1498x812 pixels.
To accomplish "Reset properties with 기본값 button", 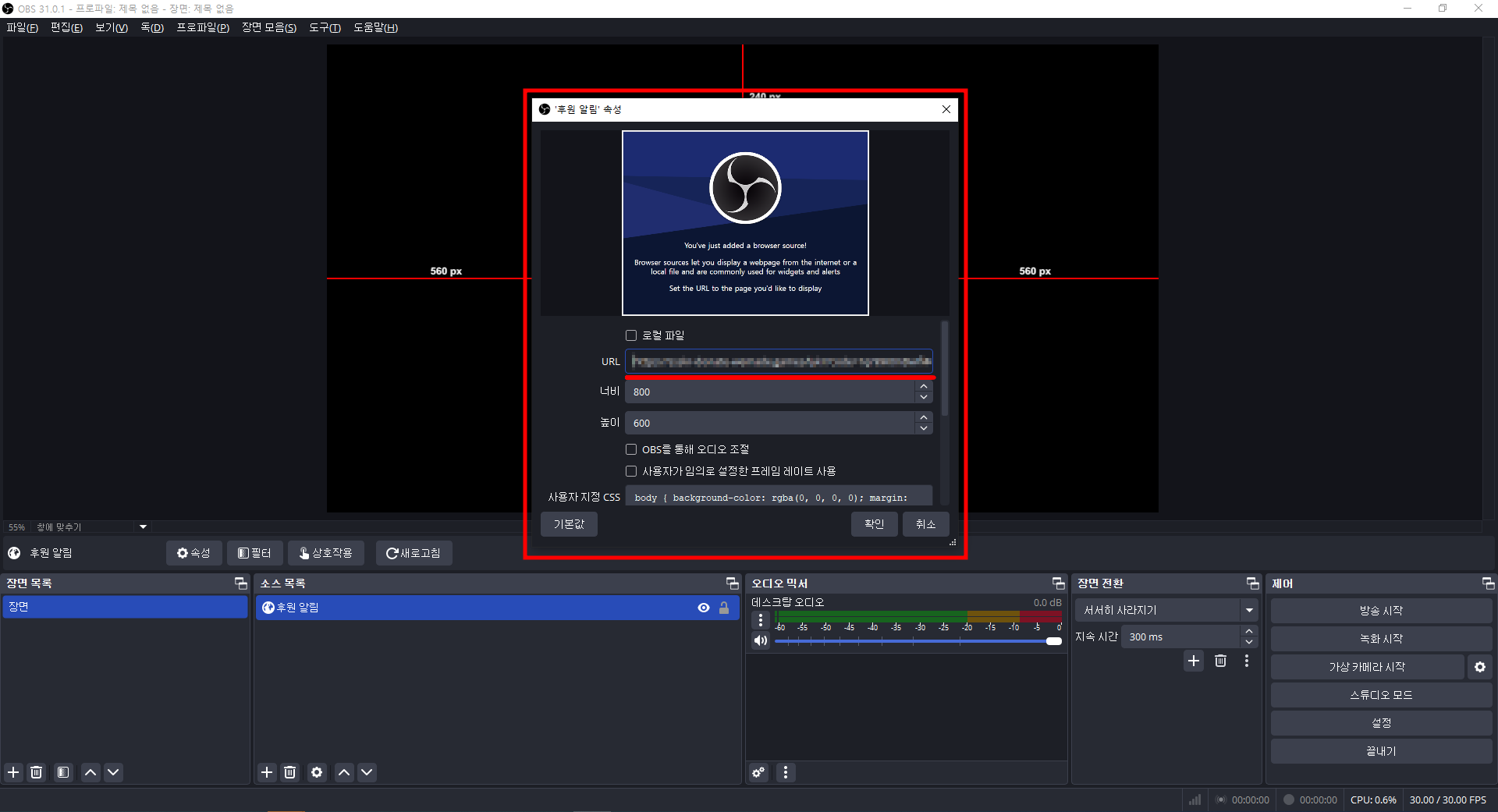I will point(569,524).
